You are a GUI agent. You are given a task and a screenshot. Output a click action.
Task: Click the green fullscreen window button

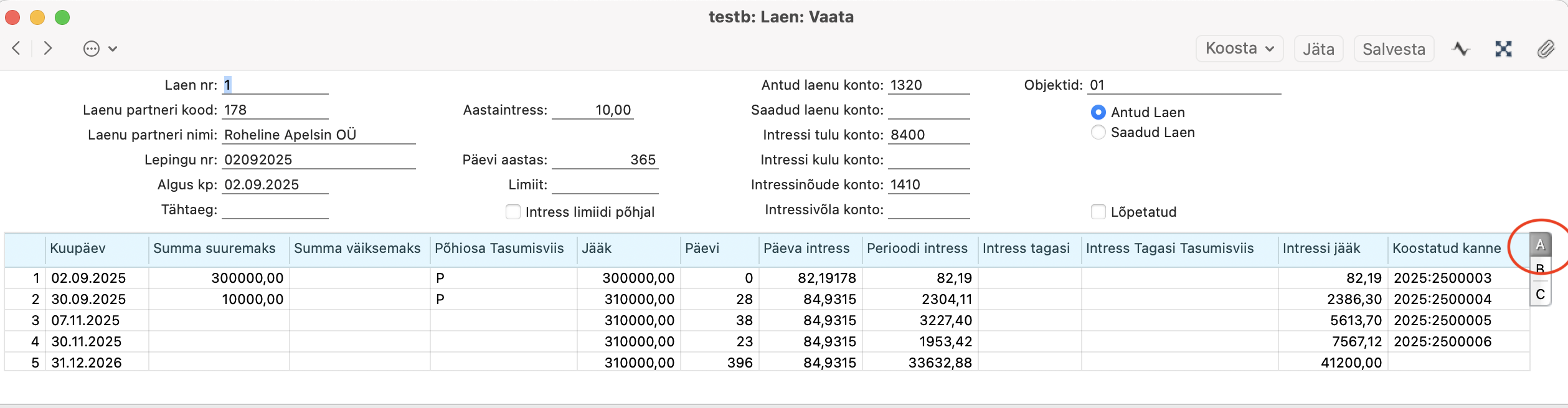click(62, 17)
